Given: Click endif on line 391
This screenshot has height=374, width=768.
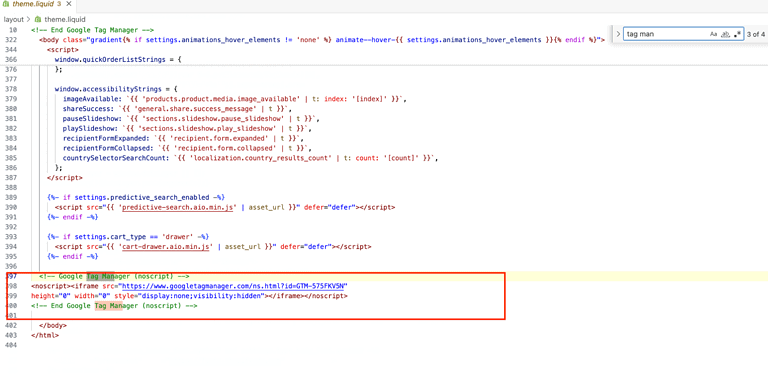Looking at the screenshot, I should pos(73,217).
